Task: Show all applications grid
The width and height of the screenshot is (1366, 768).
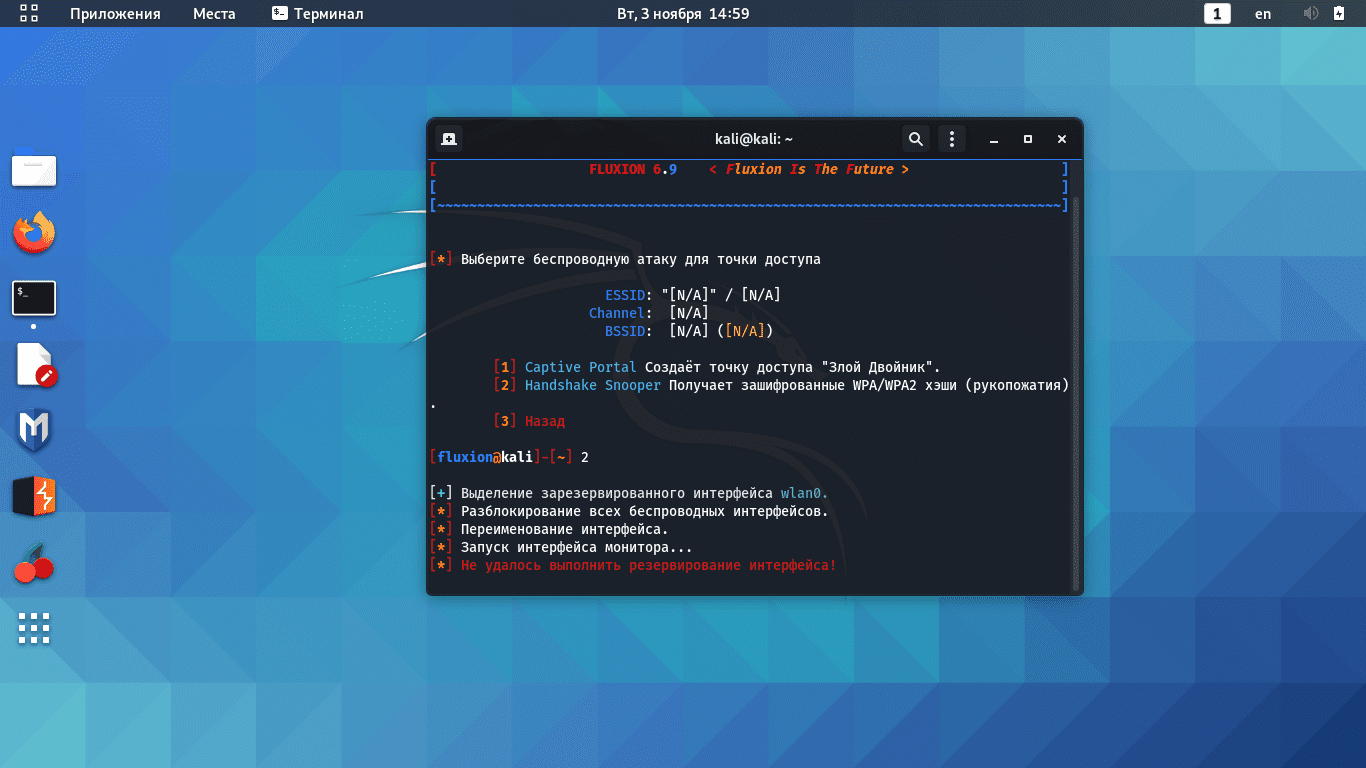Action: 34,627
